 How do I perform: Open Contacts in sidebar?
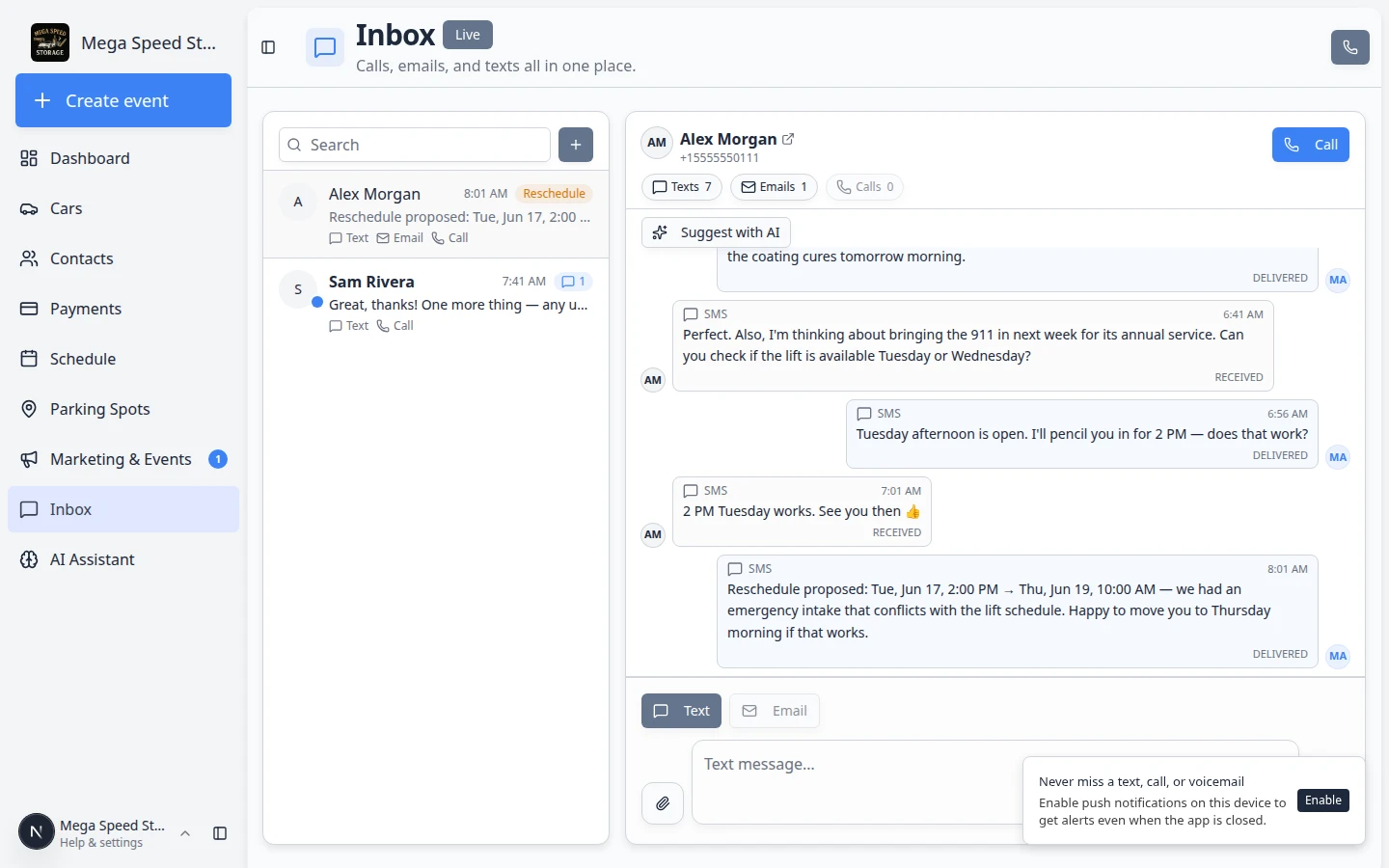pyautogui.click(x=123, y=258)
